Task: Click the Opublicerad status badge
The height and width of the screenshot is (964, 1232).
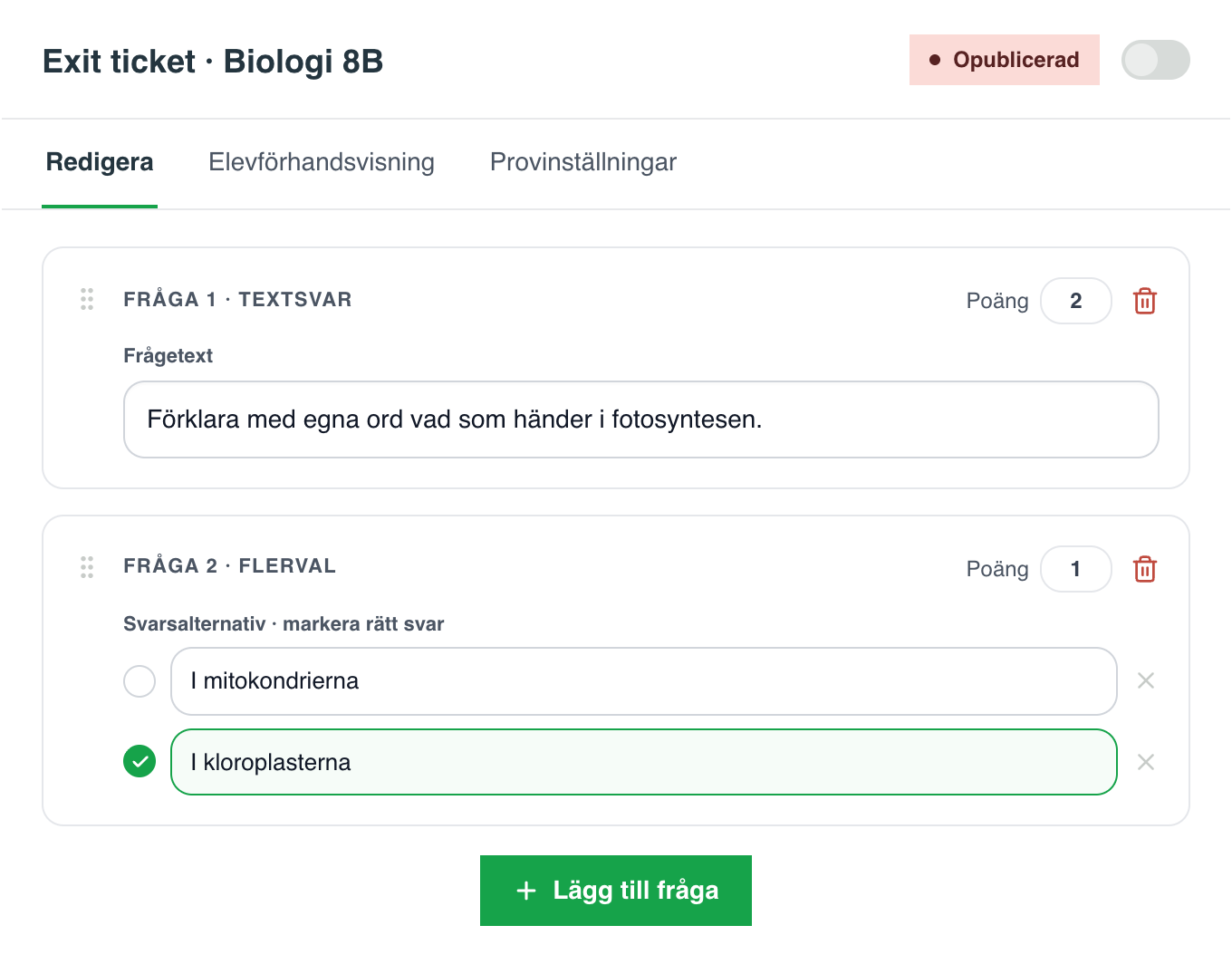Action: (x=1005, y=60)
